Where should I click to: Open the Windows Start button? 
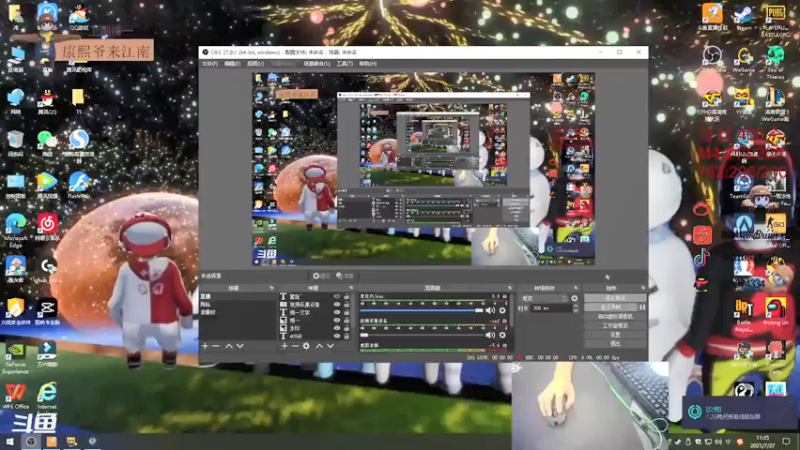click(x=10, y=442)
